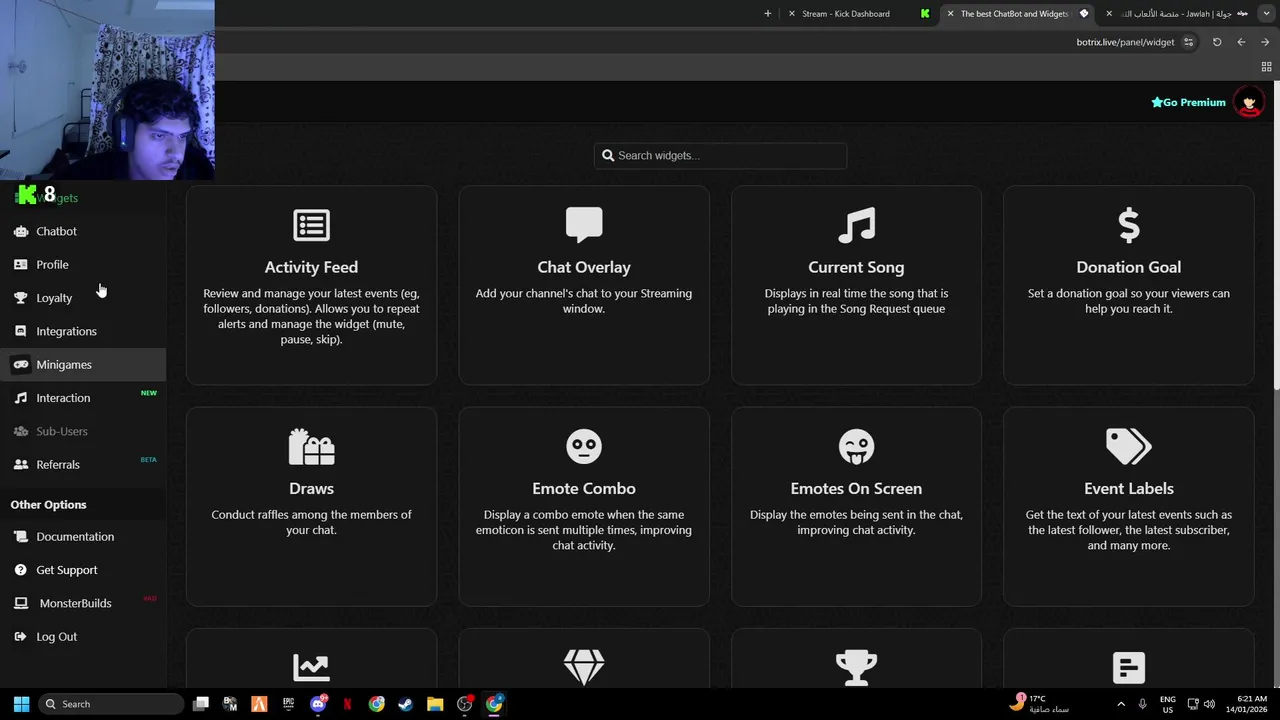Screen dimensions: 1280x720
Task: Click the Go Premium link
Action: [x=1188, y=102]
